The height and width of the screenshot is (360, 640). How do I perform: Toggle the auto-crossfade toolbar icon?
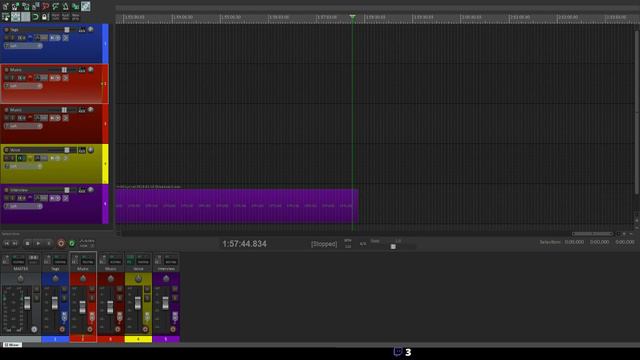76,6
